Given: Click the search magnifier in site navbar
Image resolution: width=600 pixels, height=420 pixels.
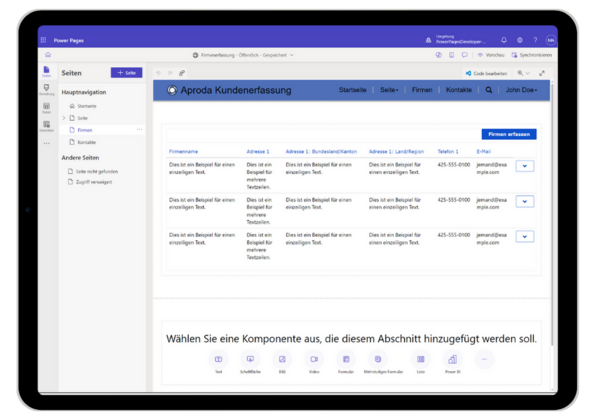Looking at the screenshot, I should click(x=489, y=90).
